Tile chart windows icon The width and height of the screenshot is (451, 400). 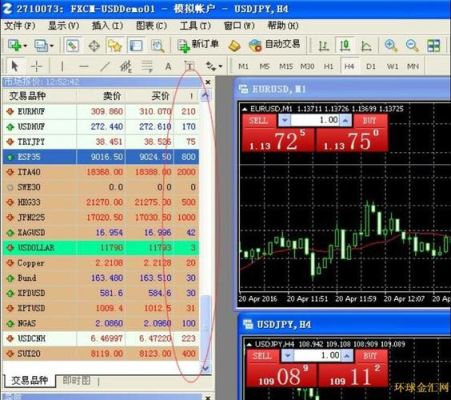coord(433,46)
